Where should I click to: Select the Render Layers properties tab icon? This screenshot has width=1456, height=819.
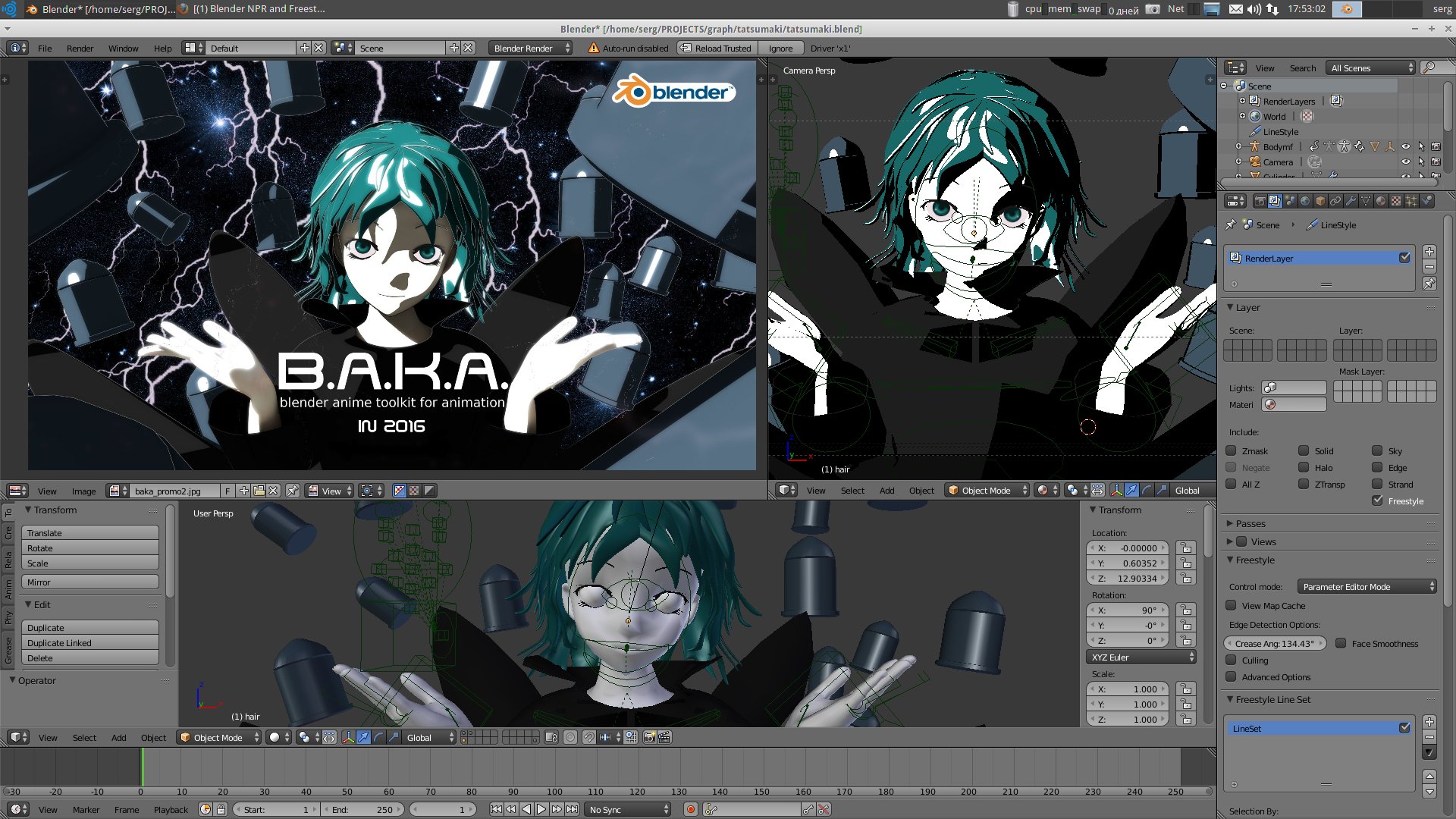[1275, 201]
